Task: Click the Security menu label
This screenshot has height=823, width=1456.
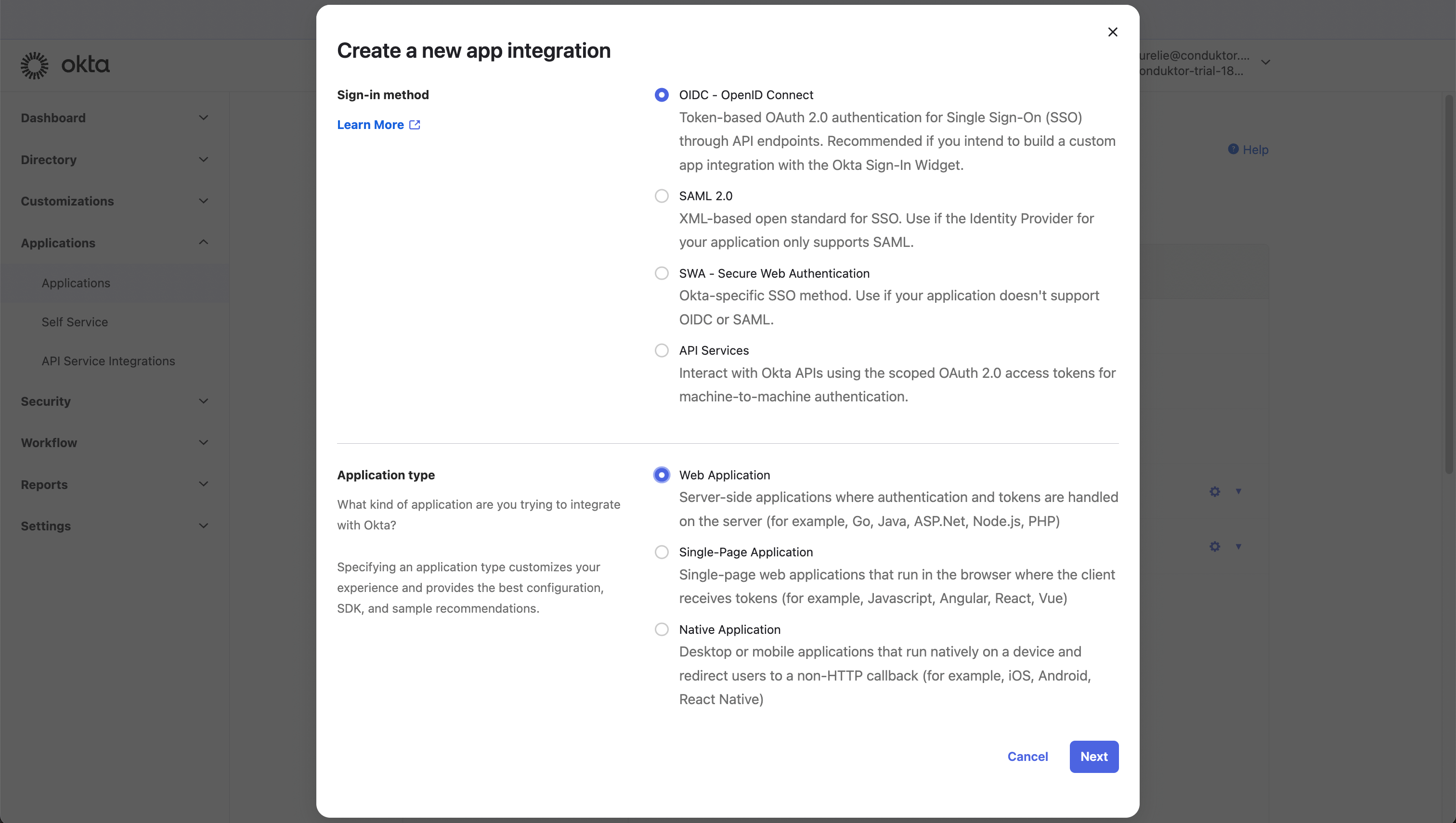Action: click(46, 401)
